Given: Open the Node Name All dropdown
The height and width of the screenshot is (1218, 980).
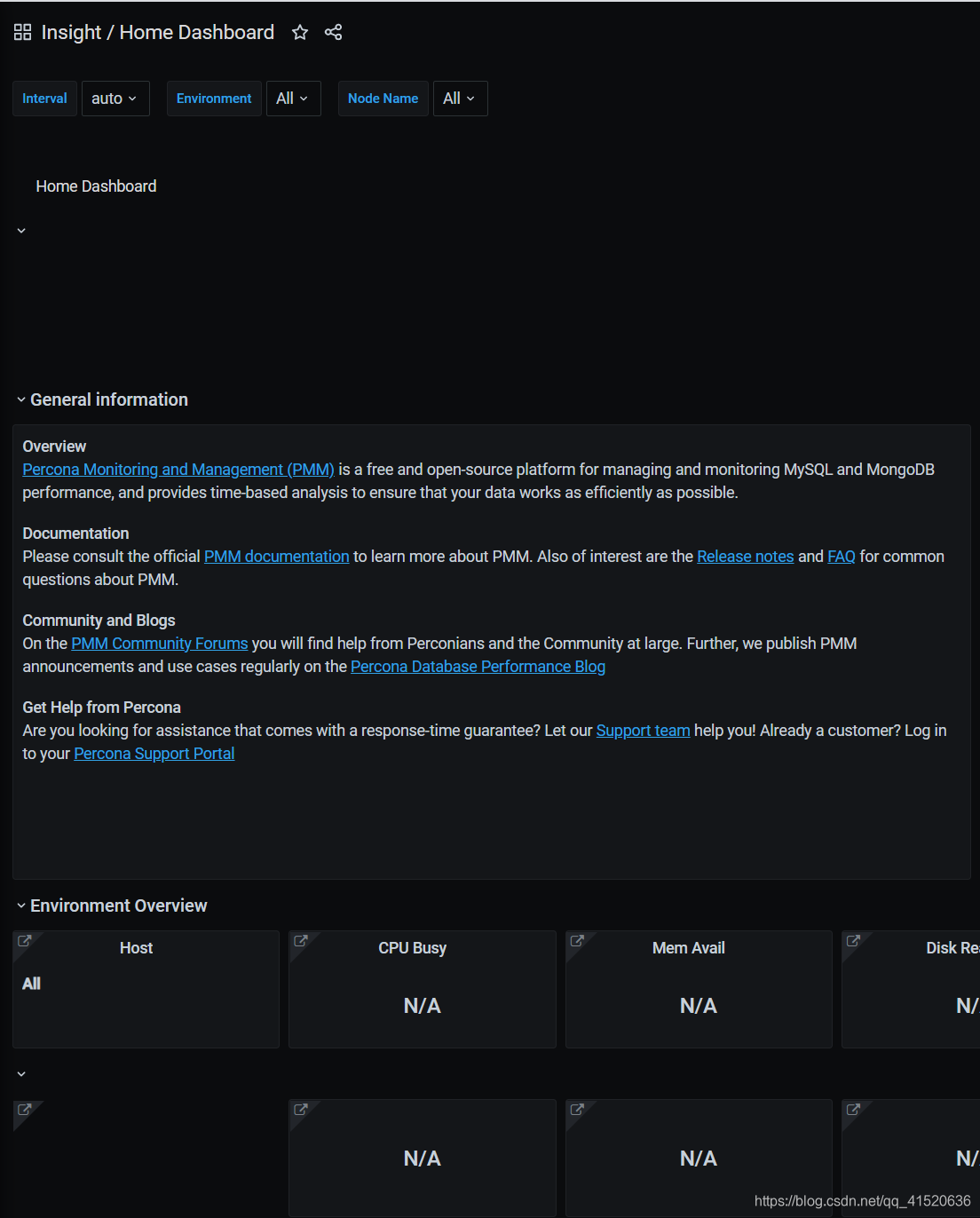Looking at the screenshot, I should click(460, 99).
